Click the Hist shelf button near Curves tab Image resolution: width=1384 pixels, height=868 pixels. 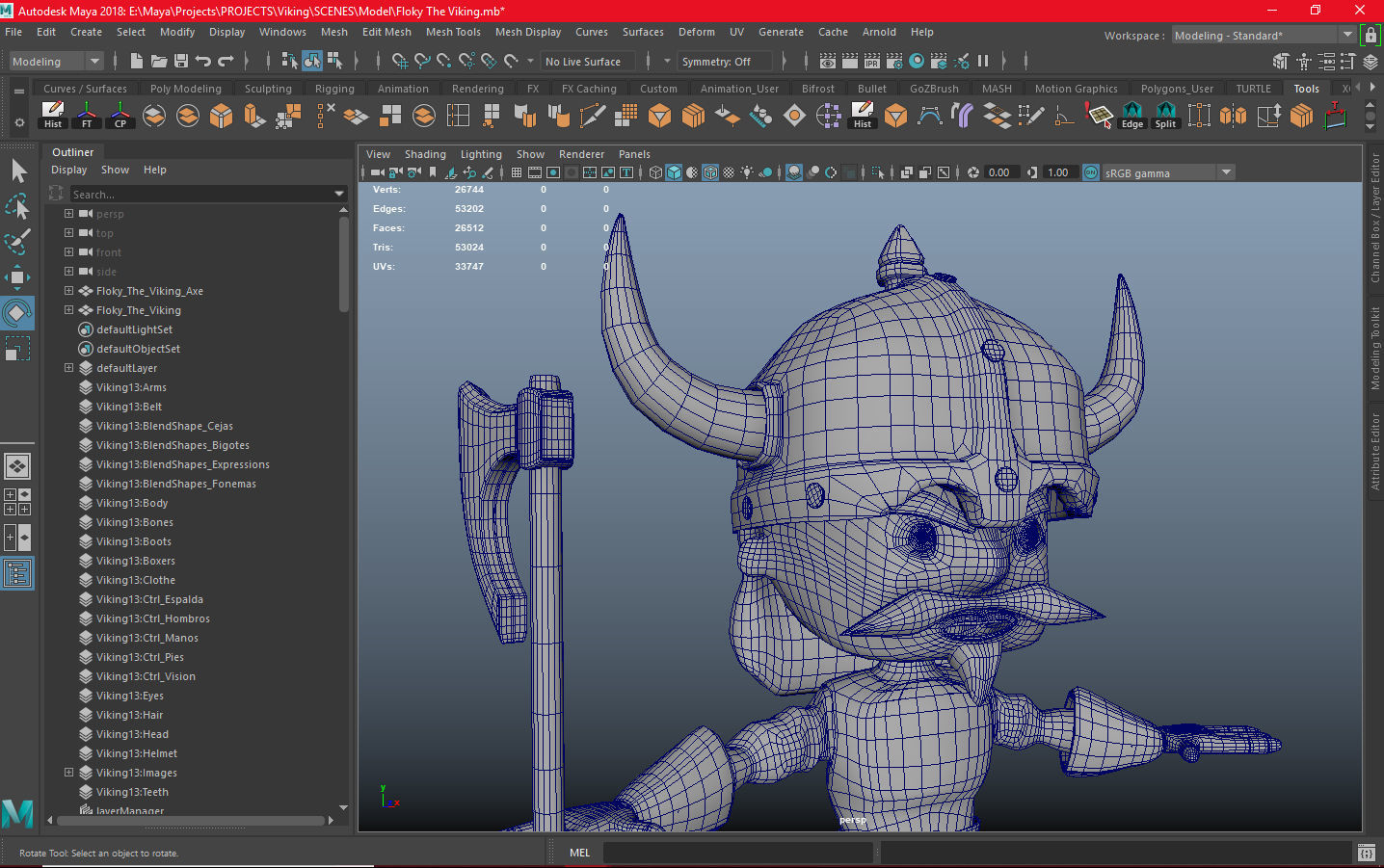(x=53, y=116)
